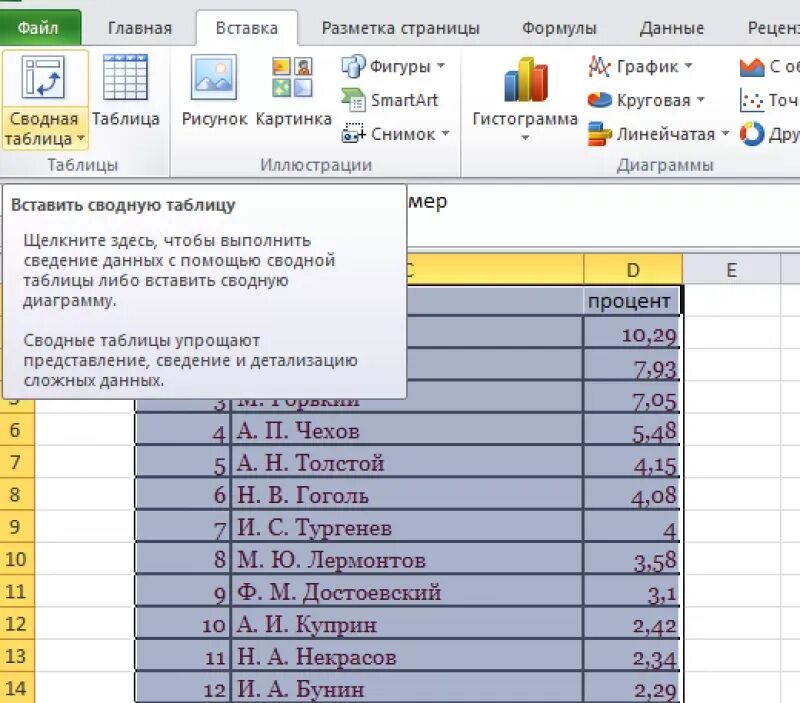Click cell with value 3,1
The image size is (800, 703).
tap(632, 591)
